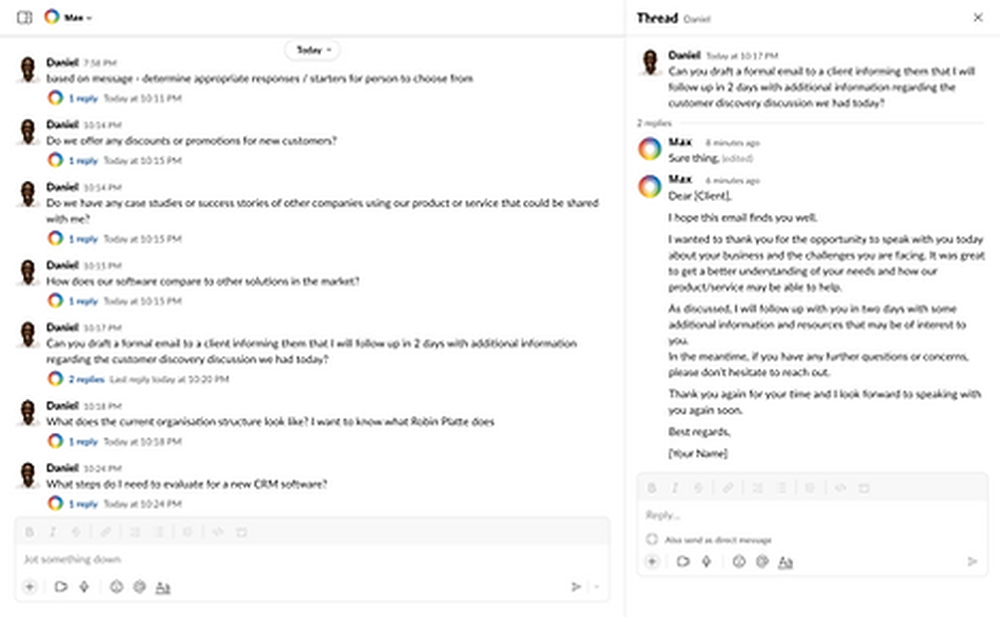Viewport: 1000px width, 617px height.
Task: Open "2 replies" thread link
Action: [86, 379]
